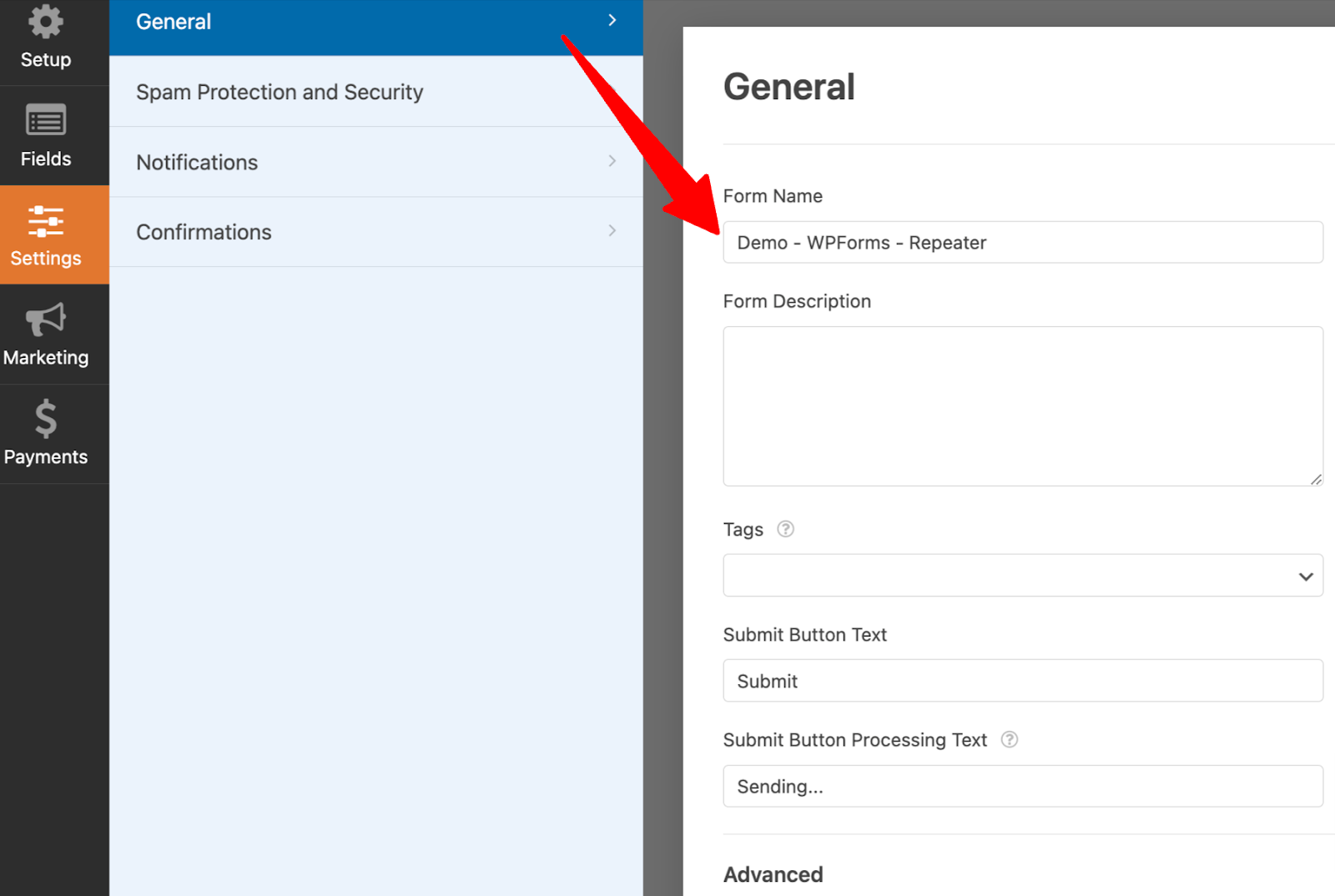
Task: Click the Submit Button Text field
Action: [x=1023, y=681]
